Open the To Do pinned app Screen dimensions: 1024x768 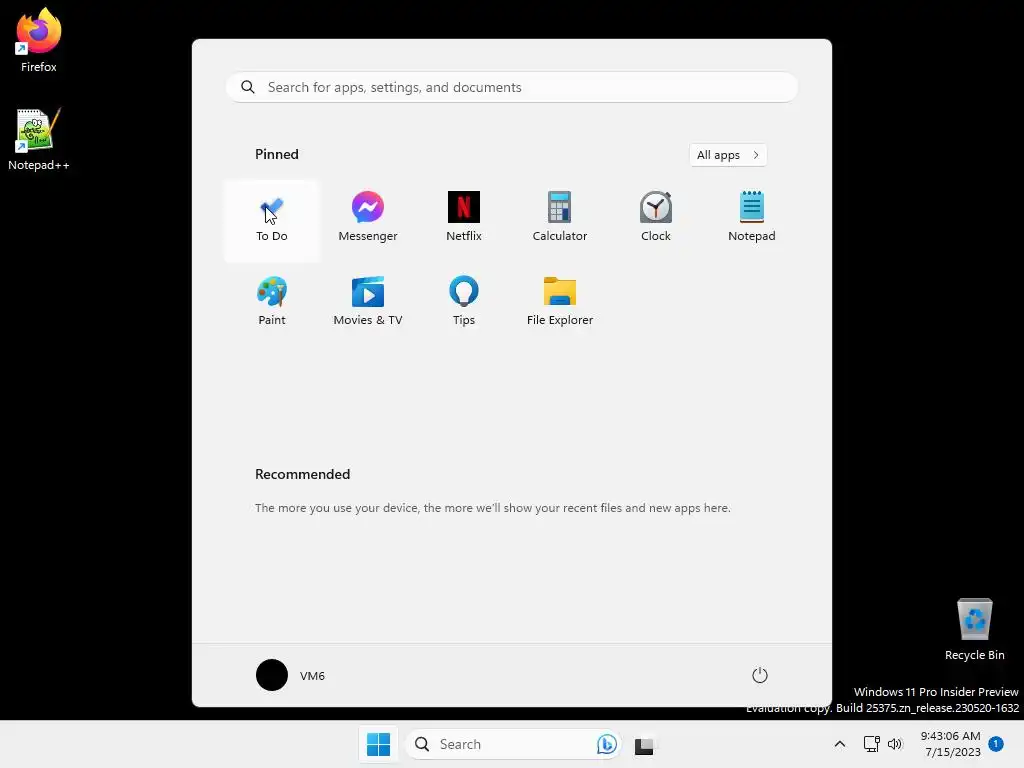[272, 220]
